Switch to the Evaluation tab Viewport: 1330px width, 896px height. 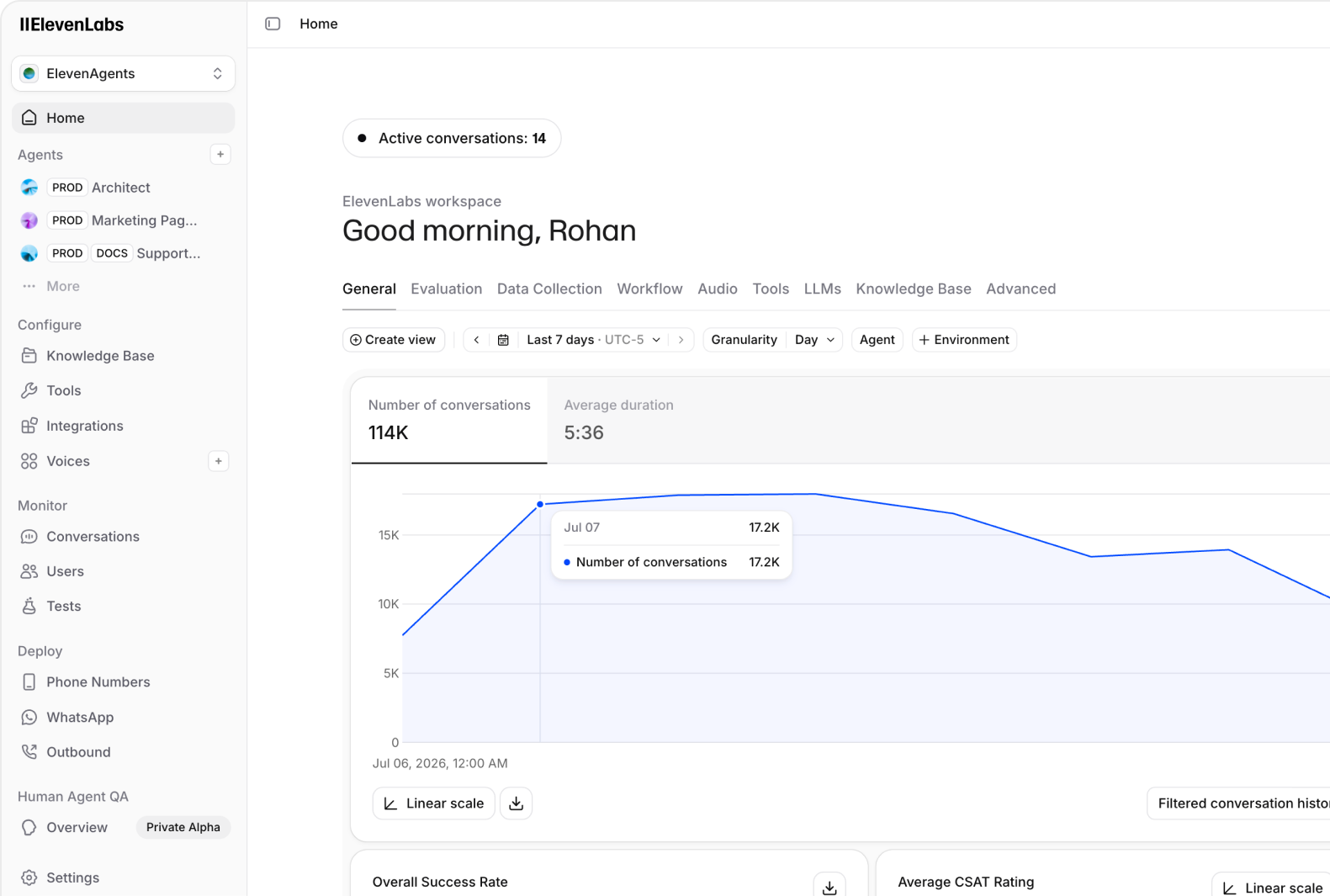point(447,289)
